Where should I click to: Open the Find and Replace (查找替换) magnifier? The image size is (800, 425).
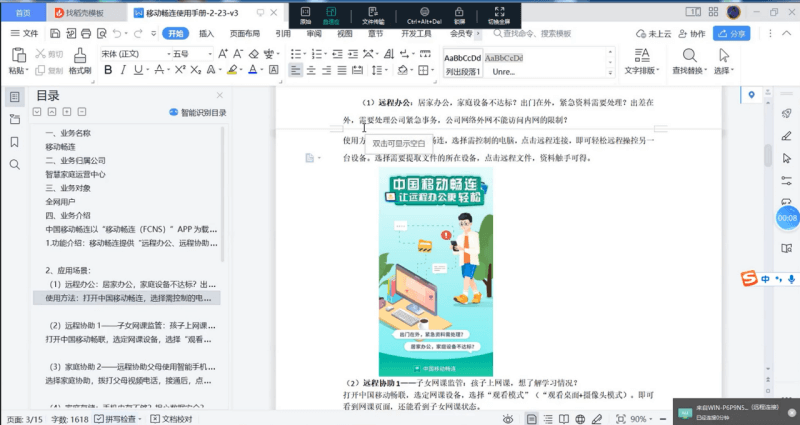point(689,55)
